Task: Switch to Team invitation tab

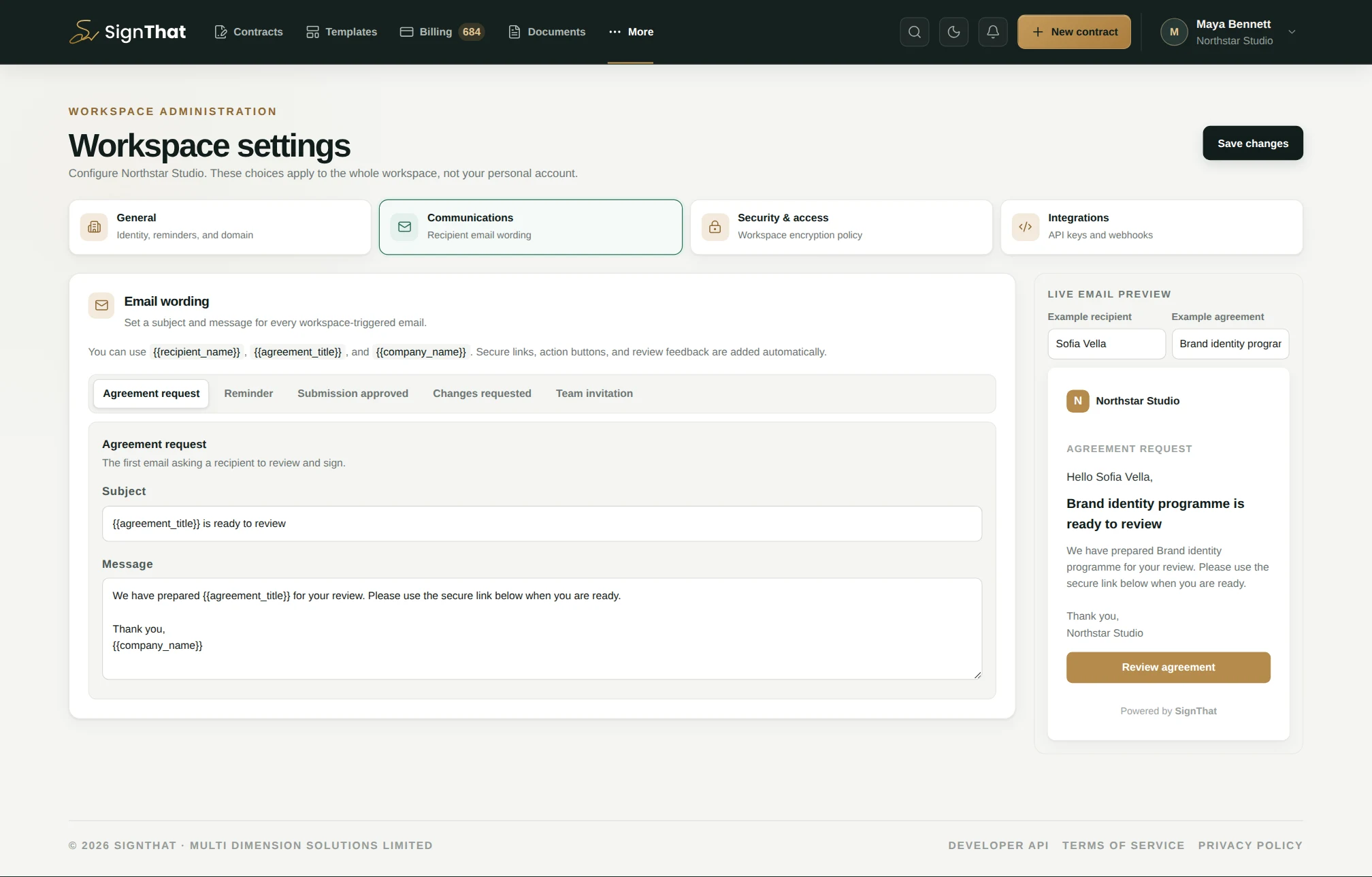Action: 594,394
